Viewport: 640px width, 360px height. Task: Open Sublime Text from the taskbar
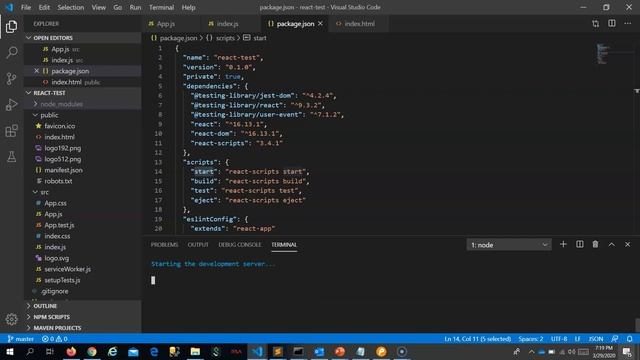tap(278, 351)
